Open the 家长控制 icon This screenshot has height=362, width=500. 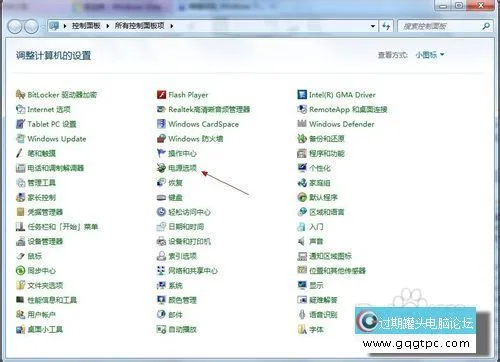click(x=20, y=197)
